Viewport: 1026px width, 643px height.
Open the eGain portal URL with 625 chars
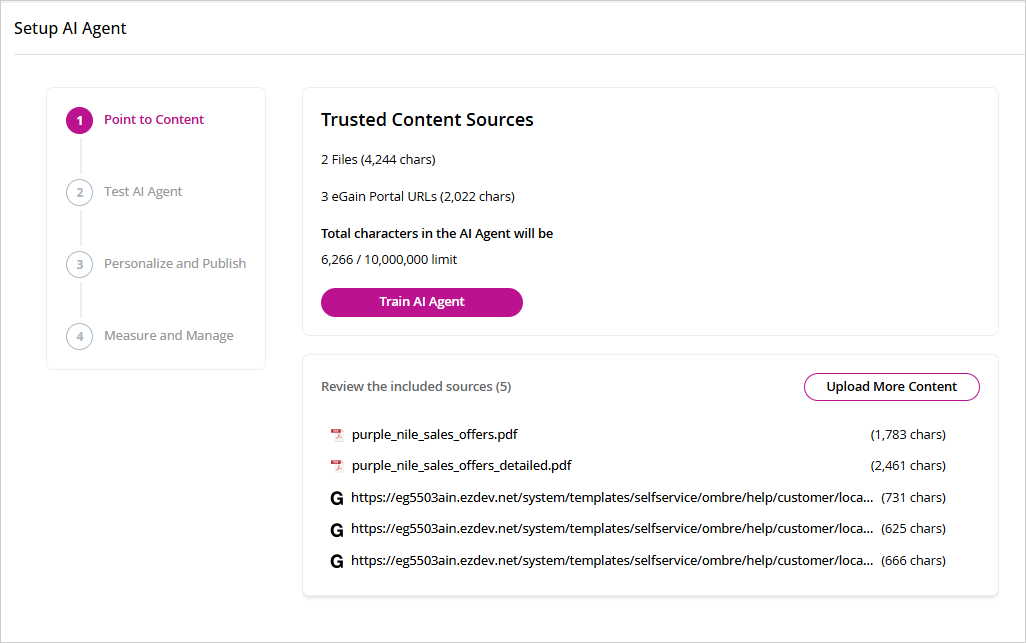[612, 529]
